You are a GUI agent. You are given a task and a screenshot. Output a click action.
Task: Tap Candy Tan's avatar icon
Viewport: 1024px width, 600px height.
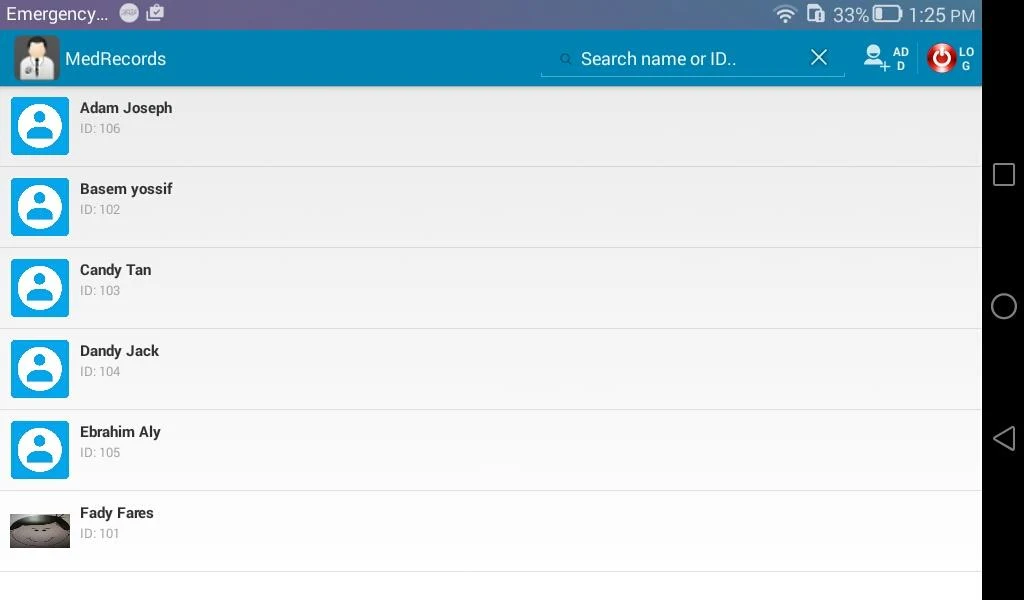click(40, 288)
